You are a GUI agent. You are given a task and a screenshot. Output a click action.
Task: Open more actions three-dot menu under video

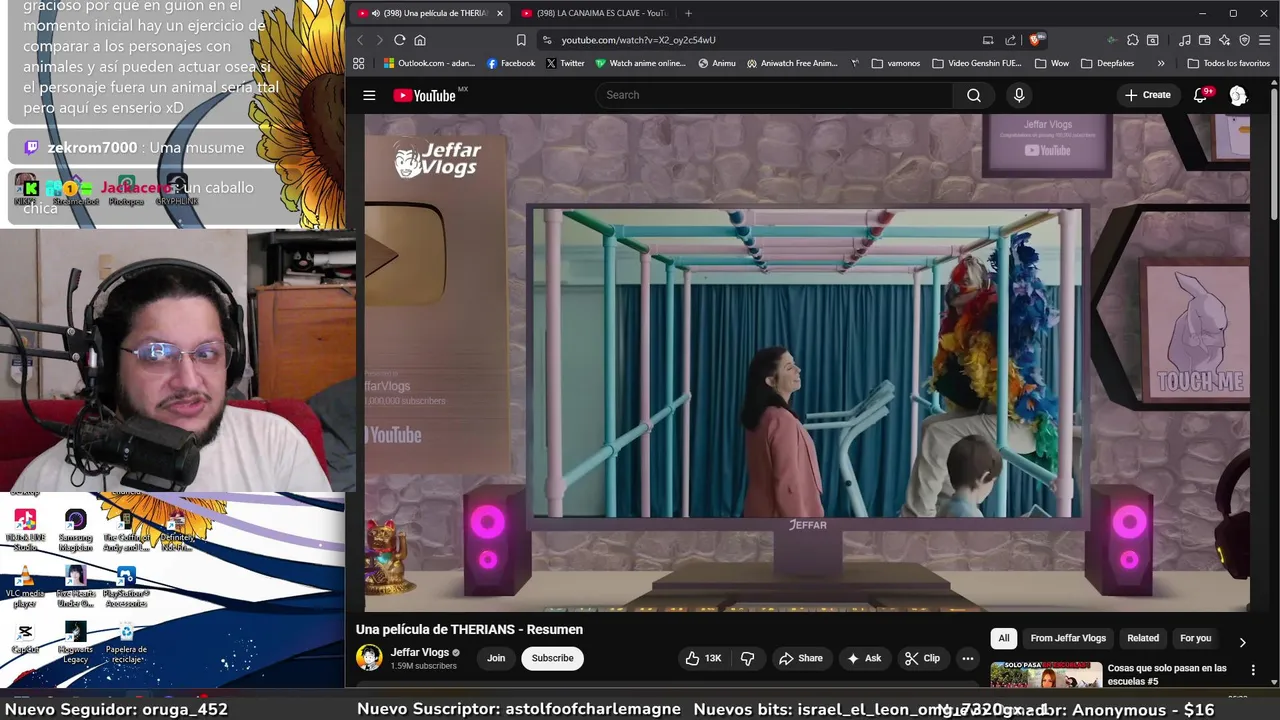(x=967, y=658)
